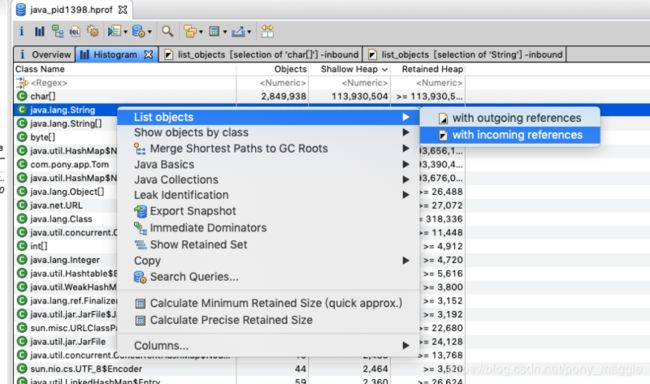Viewport: 650px width, 384px height.
Task: Open the Histogram toolbar icon
Action: 39,31
